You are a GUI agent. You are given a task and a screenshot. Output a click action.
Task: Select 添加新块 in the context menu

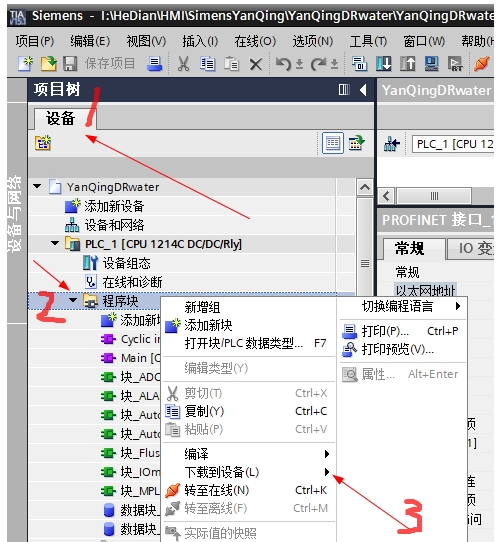click(x=208, y=325)
